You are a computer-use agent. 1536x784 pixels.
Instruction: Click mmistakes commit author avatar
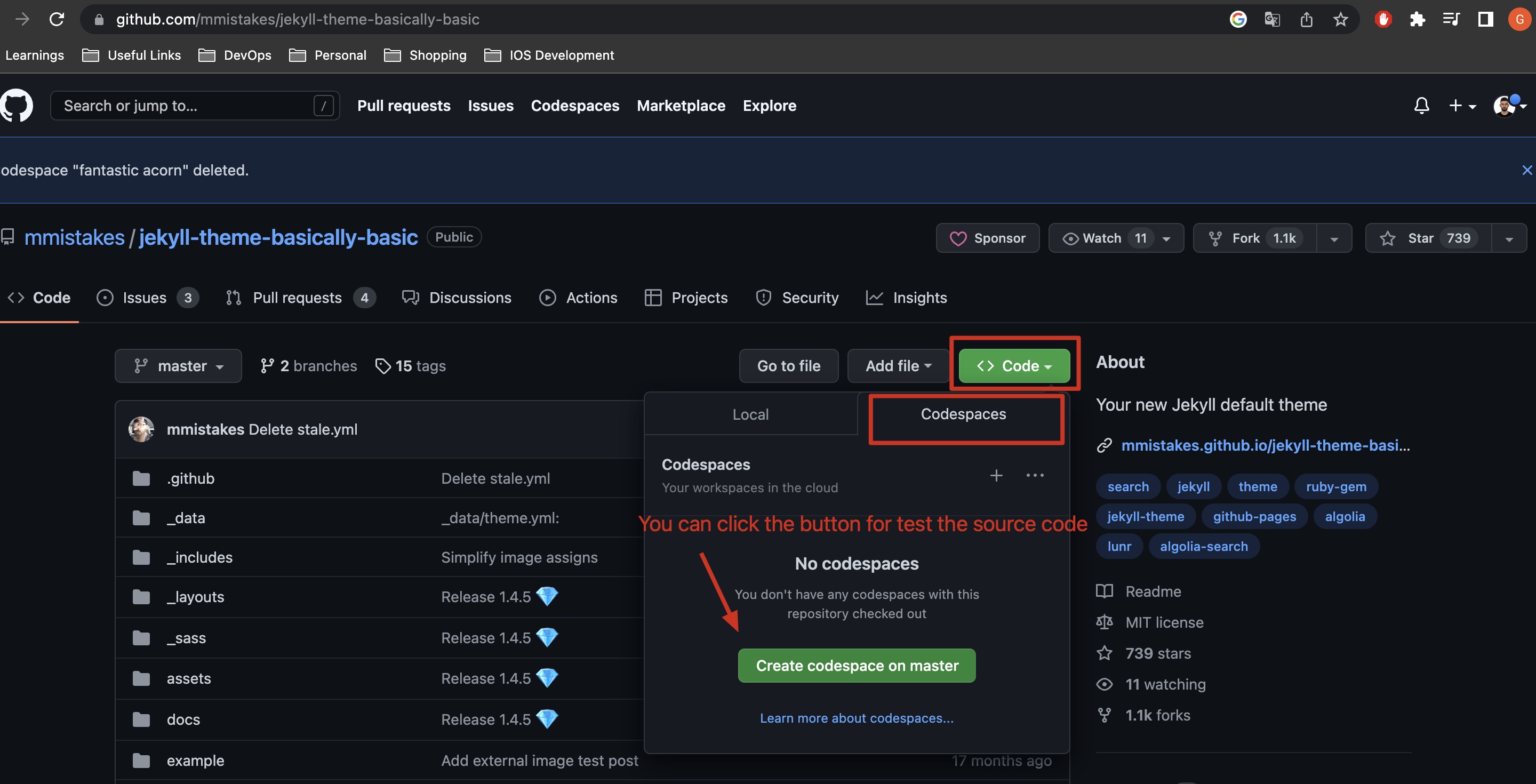[141, 429]
